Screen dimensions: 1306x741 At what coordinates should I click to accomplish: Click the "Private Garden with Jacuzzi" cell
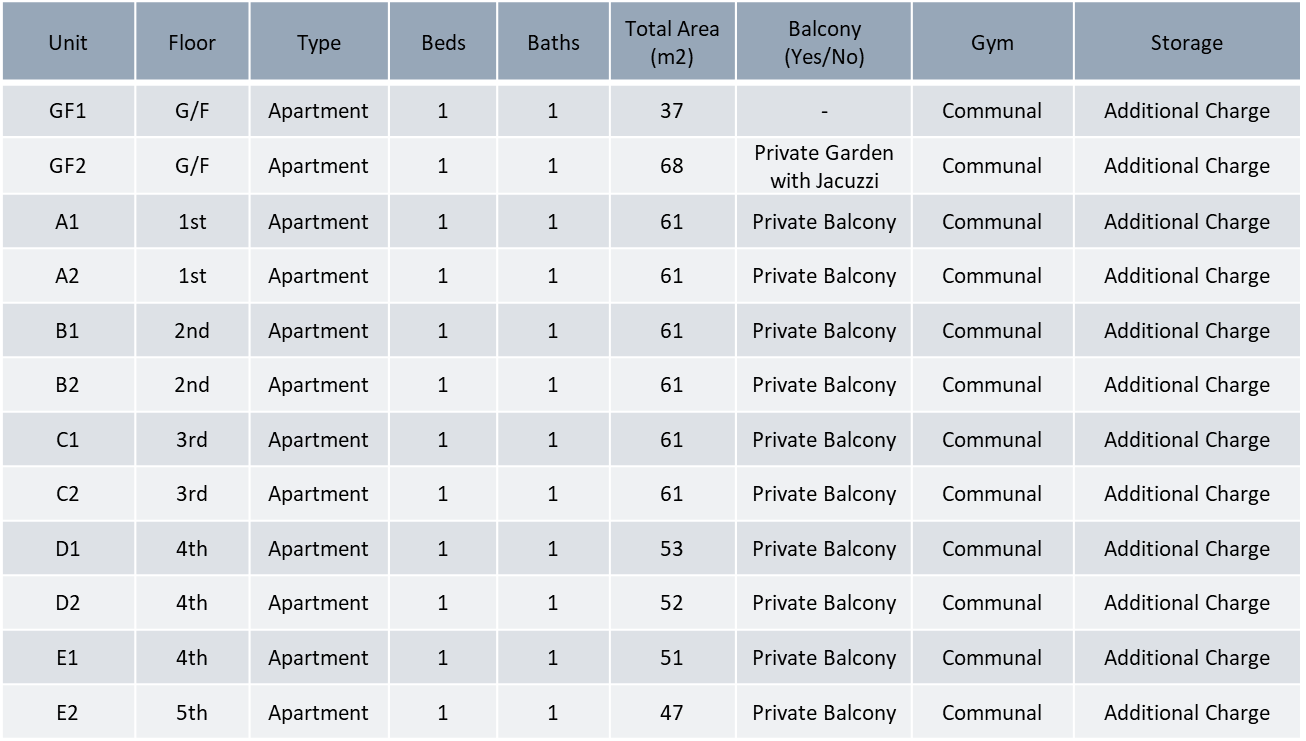coord(824,166)
